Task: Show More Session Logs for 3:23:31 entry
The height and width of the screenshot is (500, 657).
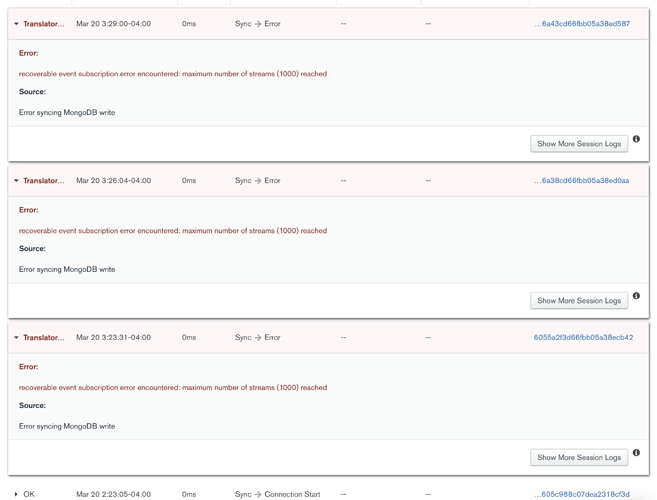Action: click(x=579, y=458)
